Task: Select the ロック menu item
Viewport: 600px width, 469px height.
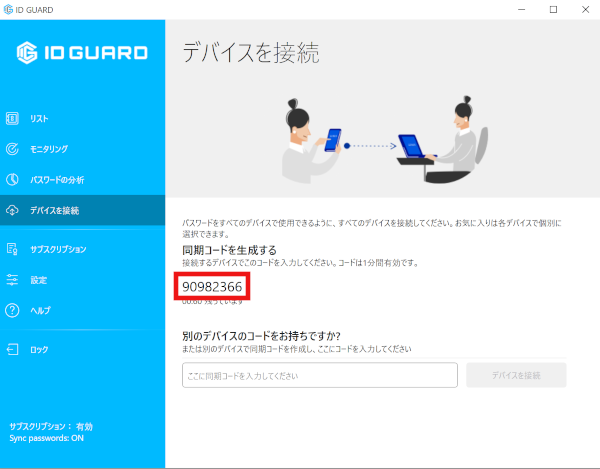Action: click(82, 349)
